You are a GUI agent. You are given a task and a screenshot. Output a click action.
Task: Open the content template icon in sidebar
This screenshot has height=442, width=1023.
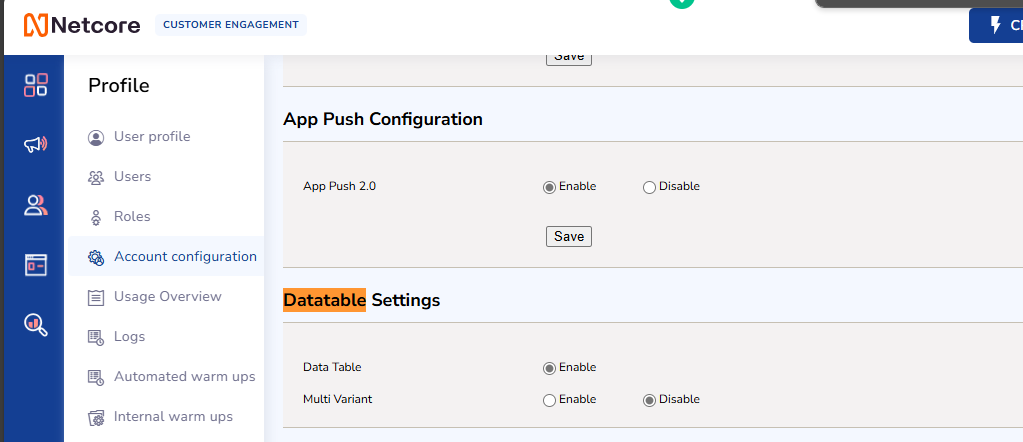36,265
